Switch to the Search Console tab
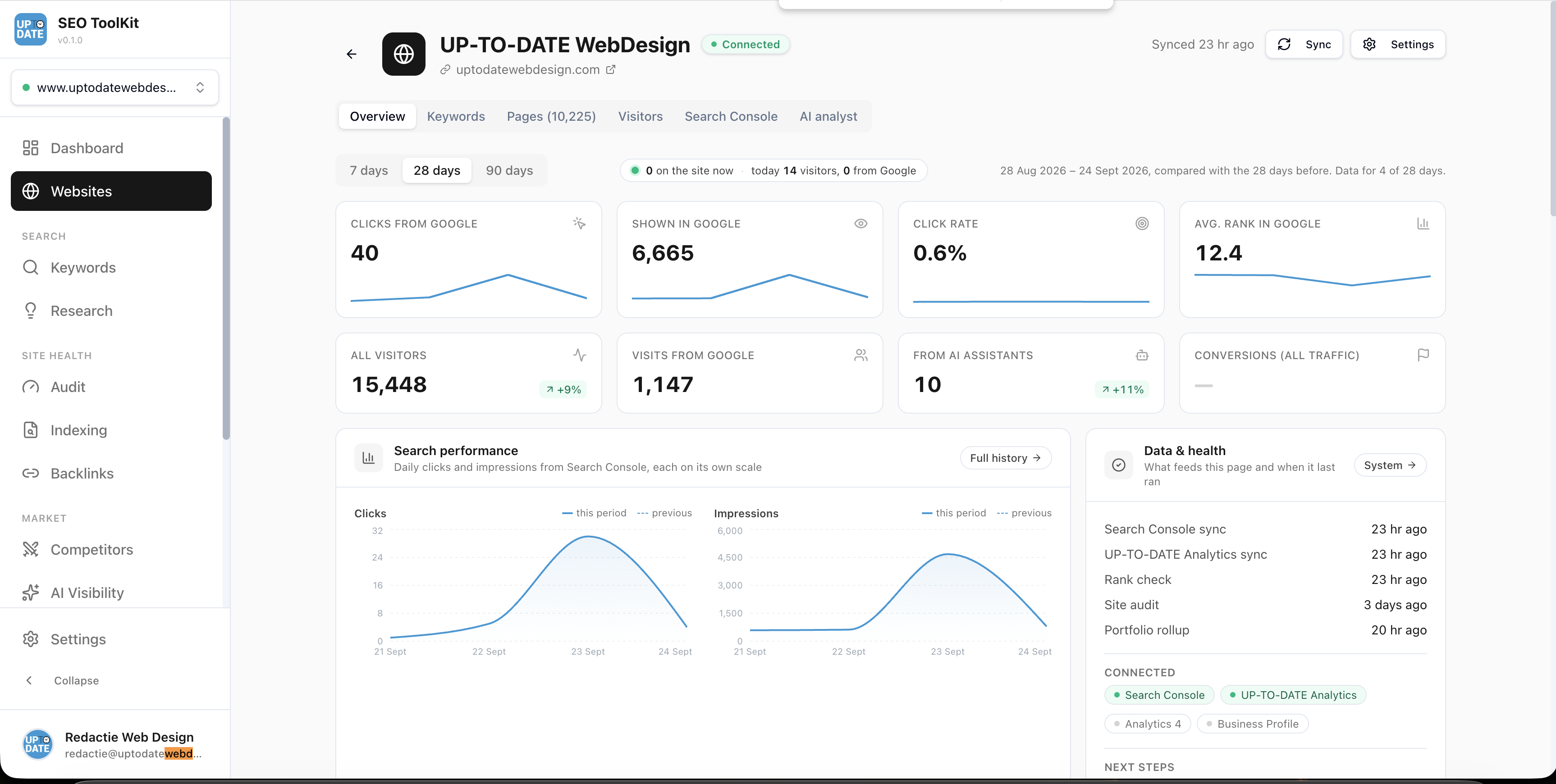 730,117
